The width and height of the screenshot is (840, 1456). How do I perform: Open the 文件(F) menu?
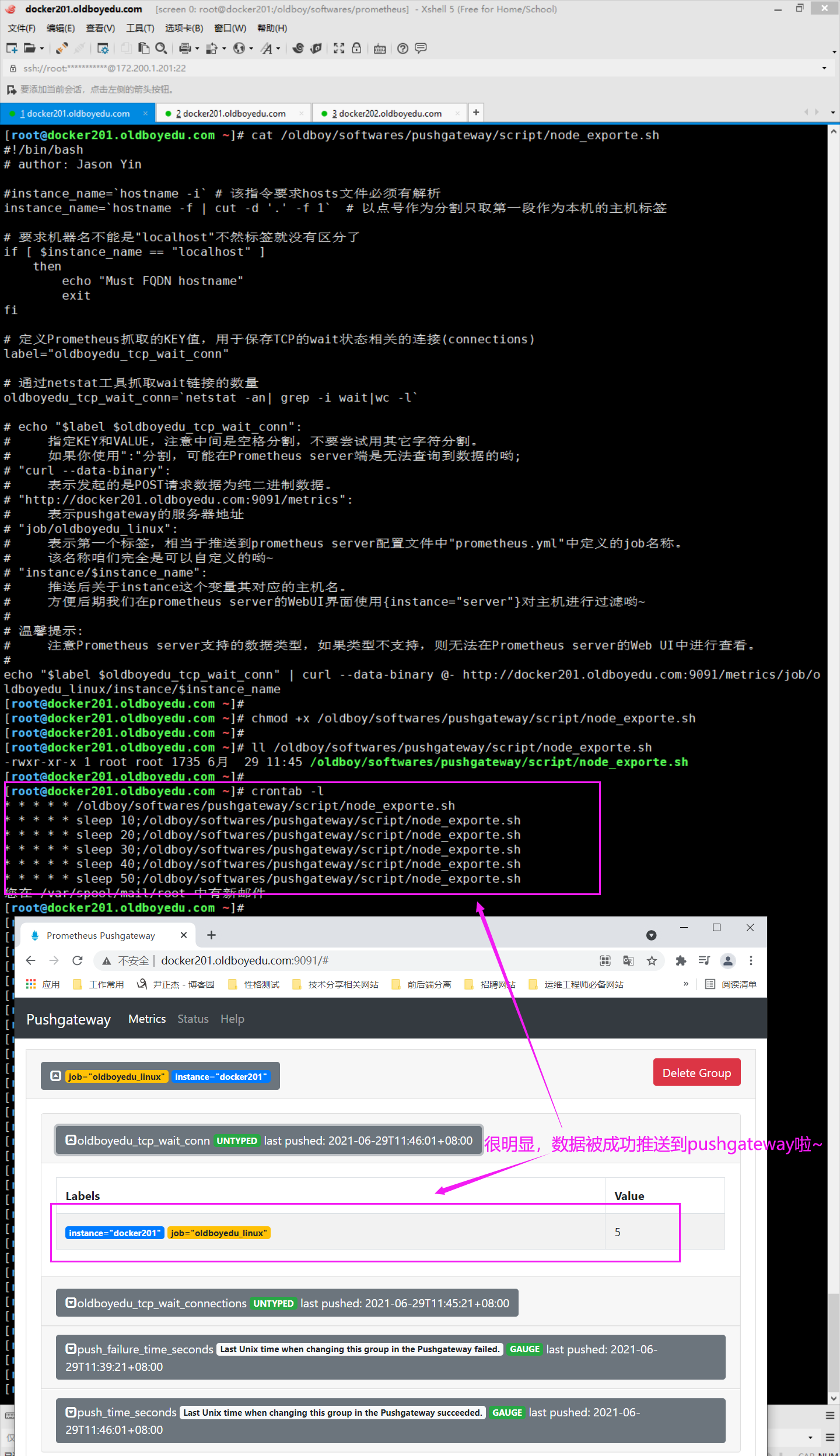click(x=22, y=28)
